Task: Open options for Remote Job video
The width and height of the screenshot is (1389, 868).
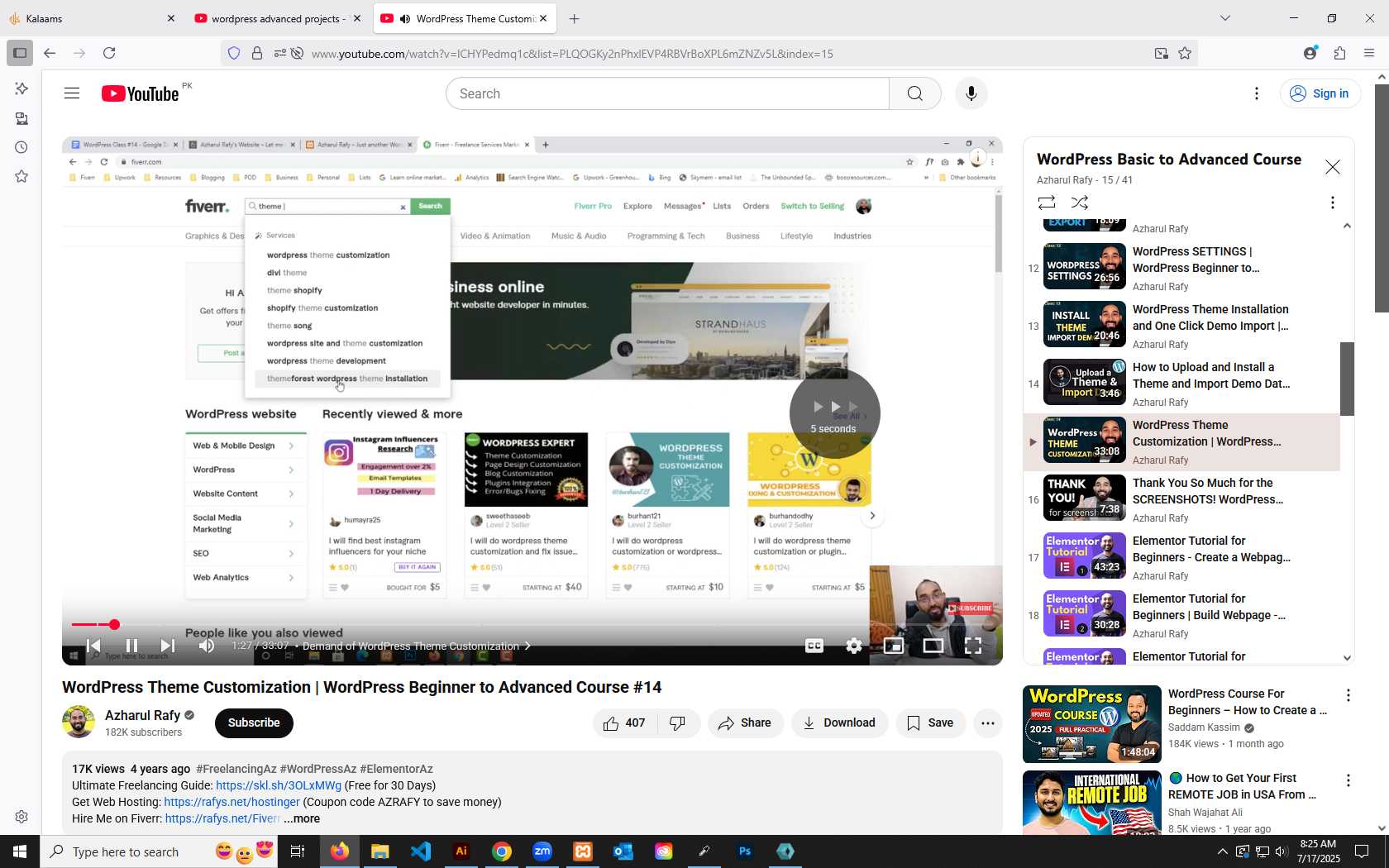Action: 1348,780
